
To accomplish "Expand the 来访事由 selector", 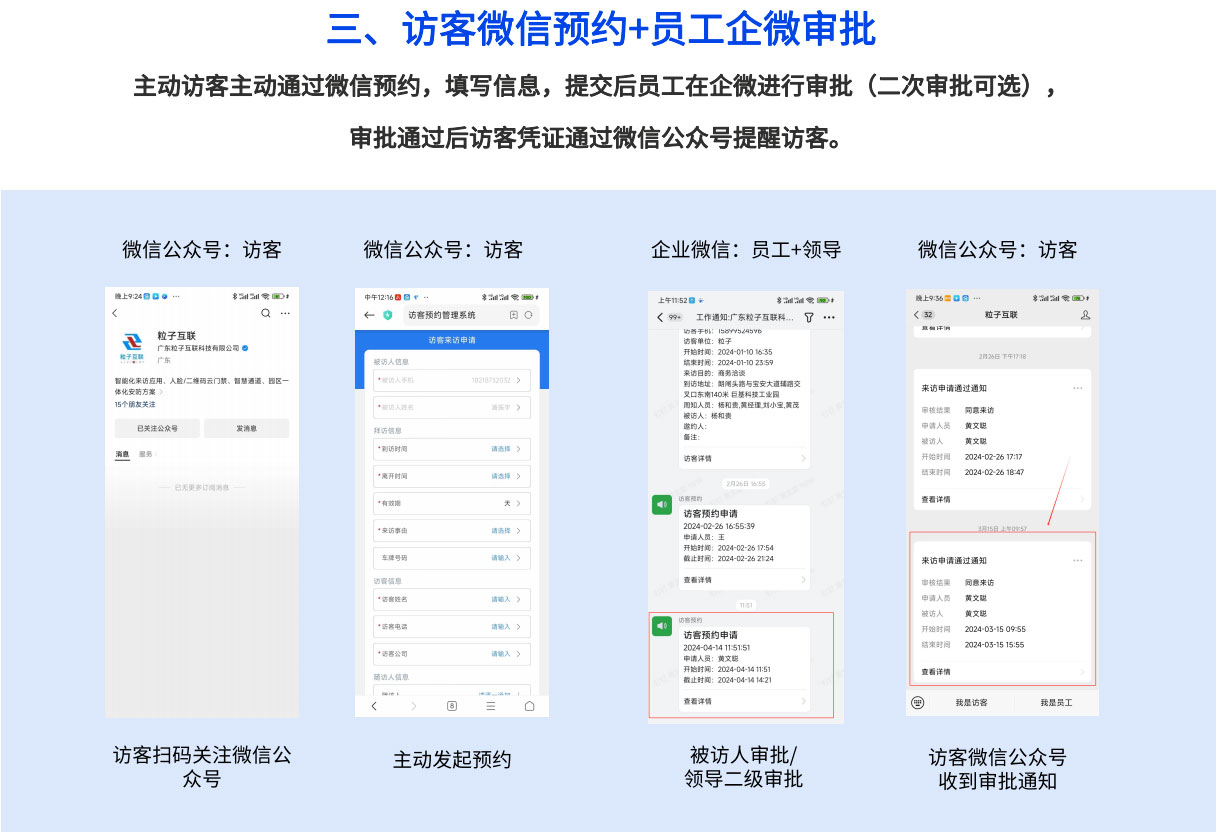I will (x=452, y=530).
